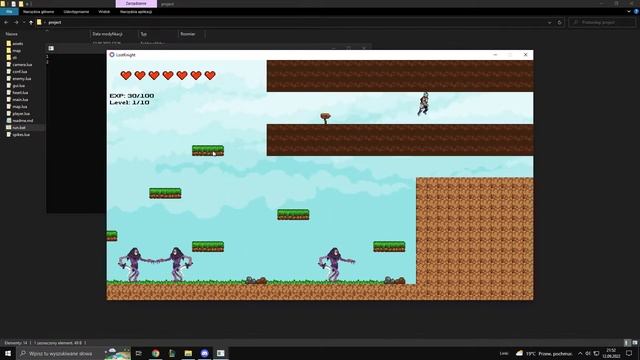The height and width of the screenshot is (360, 640).
Task: Open Chrome from the taskbar
Action: click(156, 353)
